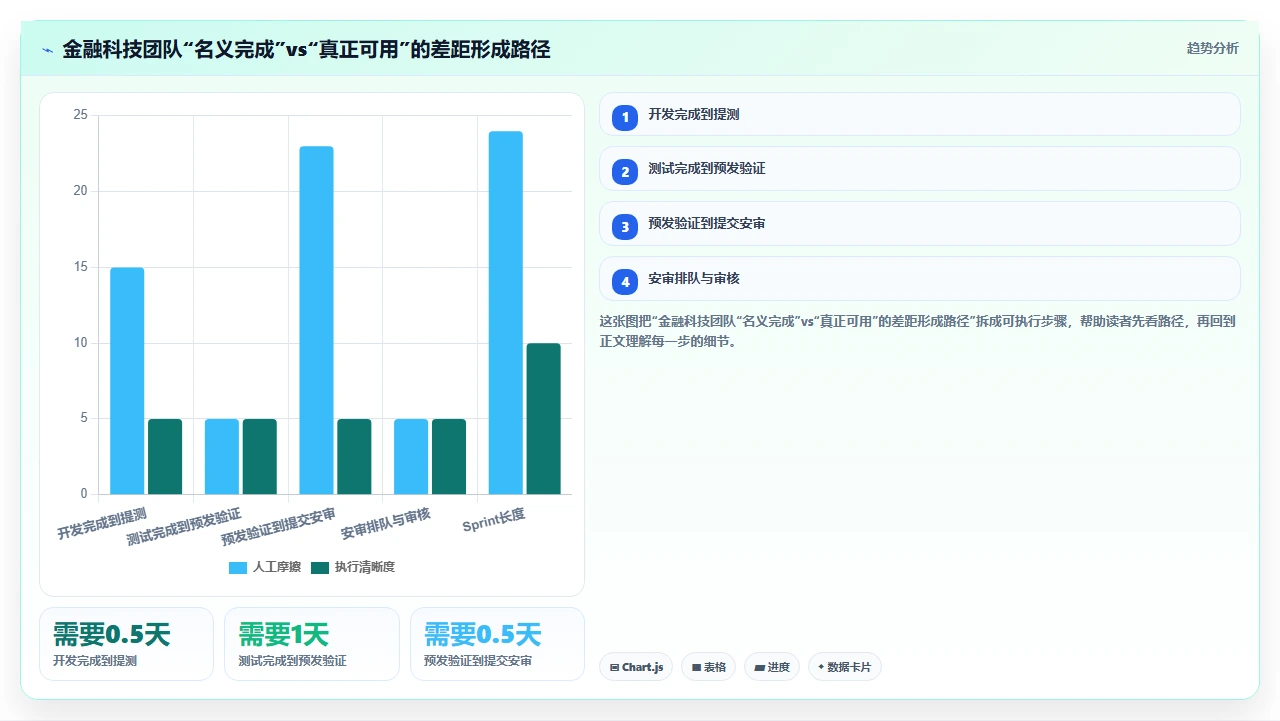The width and height of the screenshot is (1280, 721).
Task: Click the 执行清晰度 bar for 安审排队与审核
Action: point(449,456)
